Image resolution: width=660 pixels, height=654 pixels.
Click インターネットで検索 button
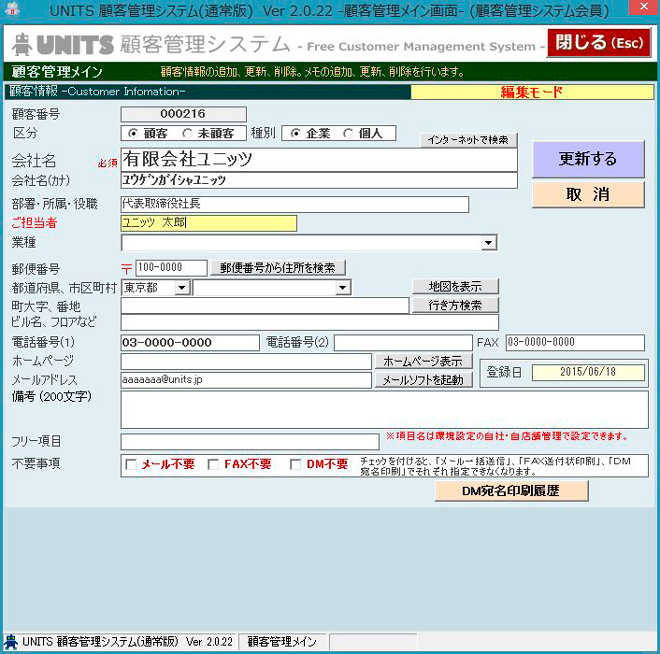coord(468,140)
